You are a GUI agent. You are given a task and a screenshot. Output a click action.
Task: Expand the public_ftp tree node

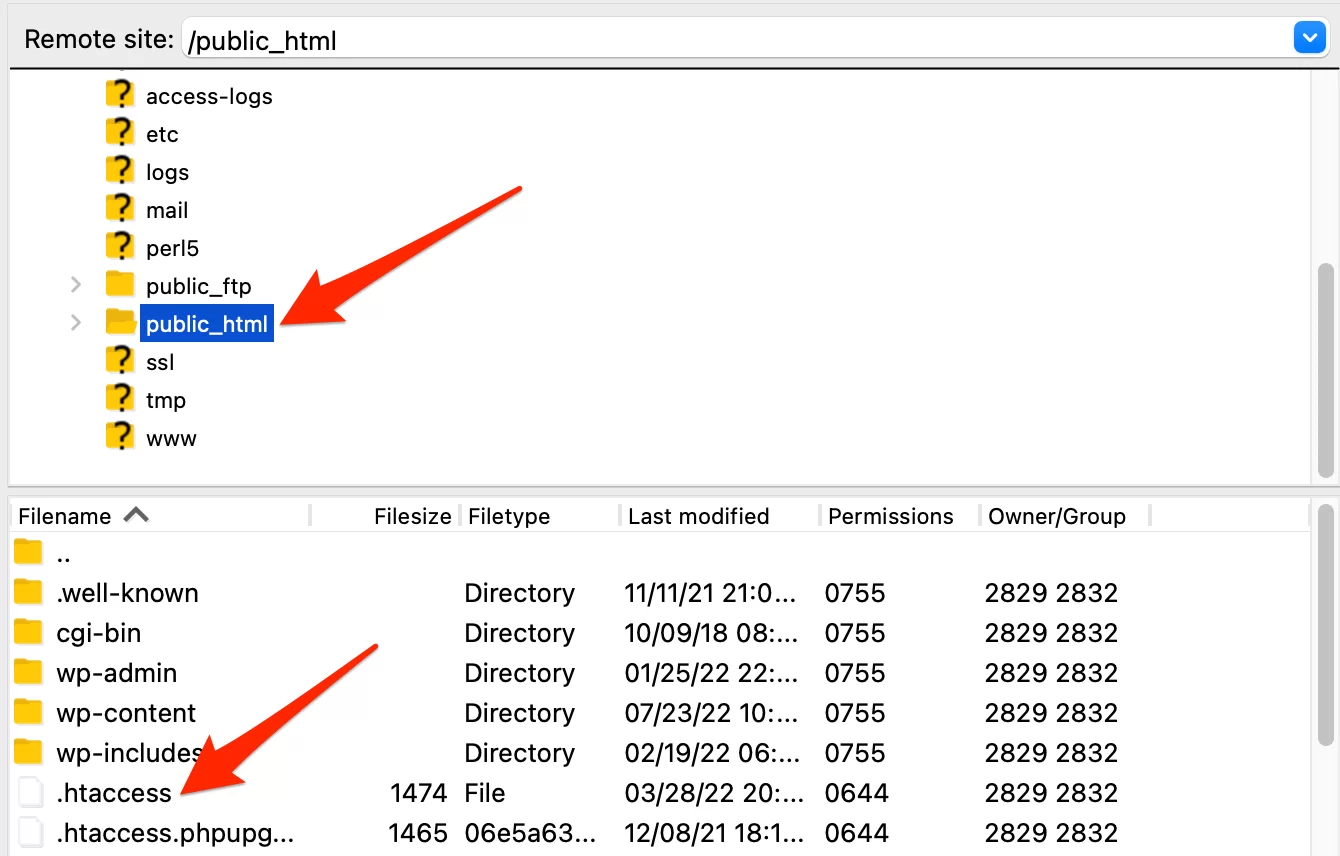point(76,285)
